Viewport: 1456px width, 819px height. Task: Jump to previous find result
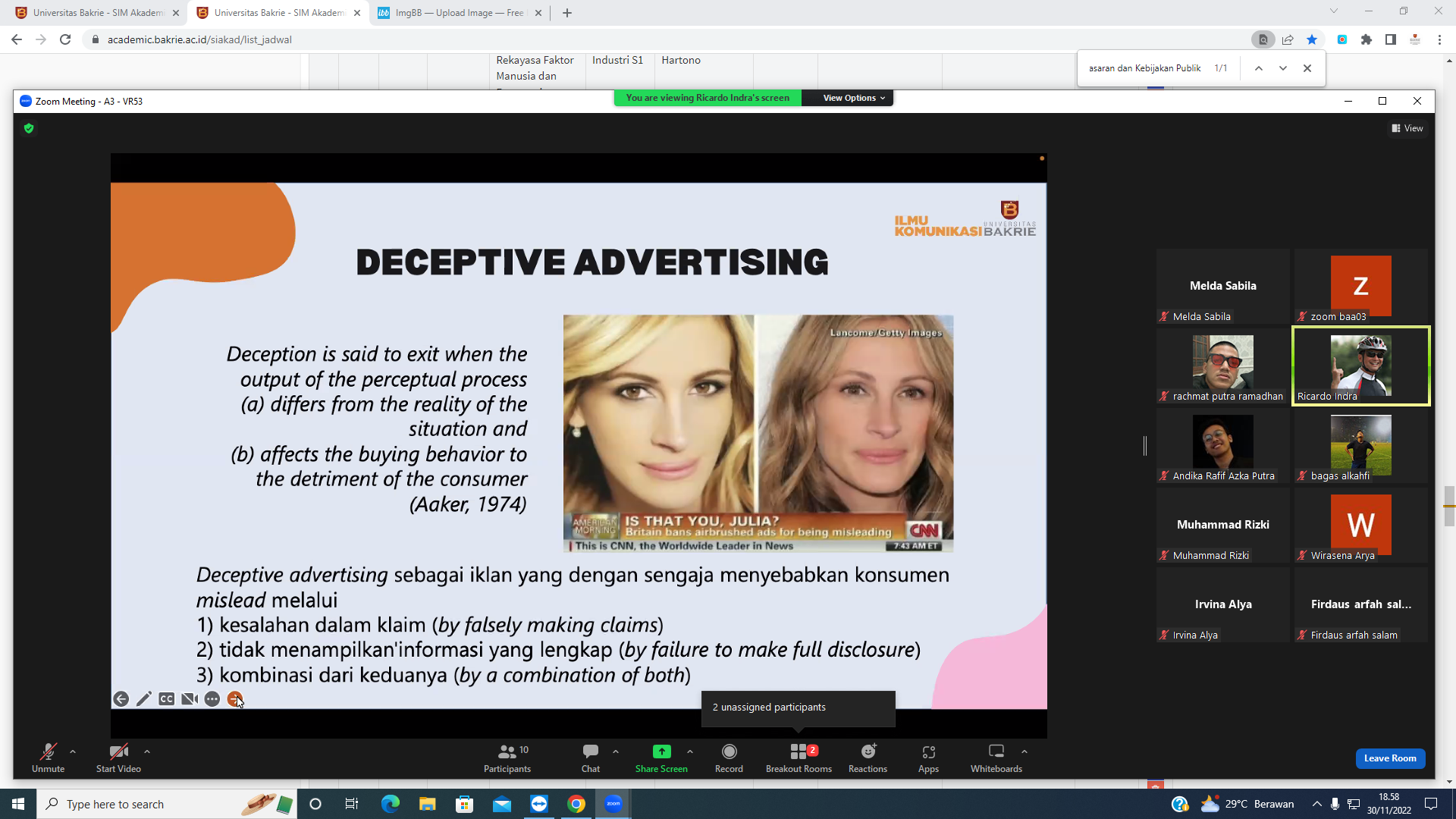tap(1259, 68)
